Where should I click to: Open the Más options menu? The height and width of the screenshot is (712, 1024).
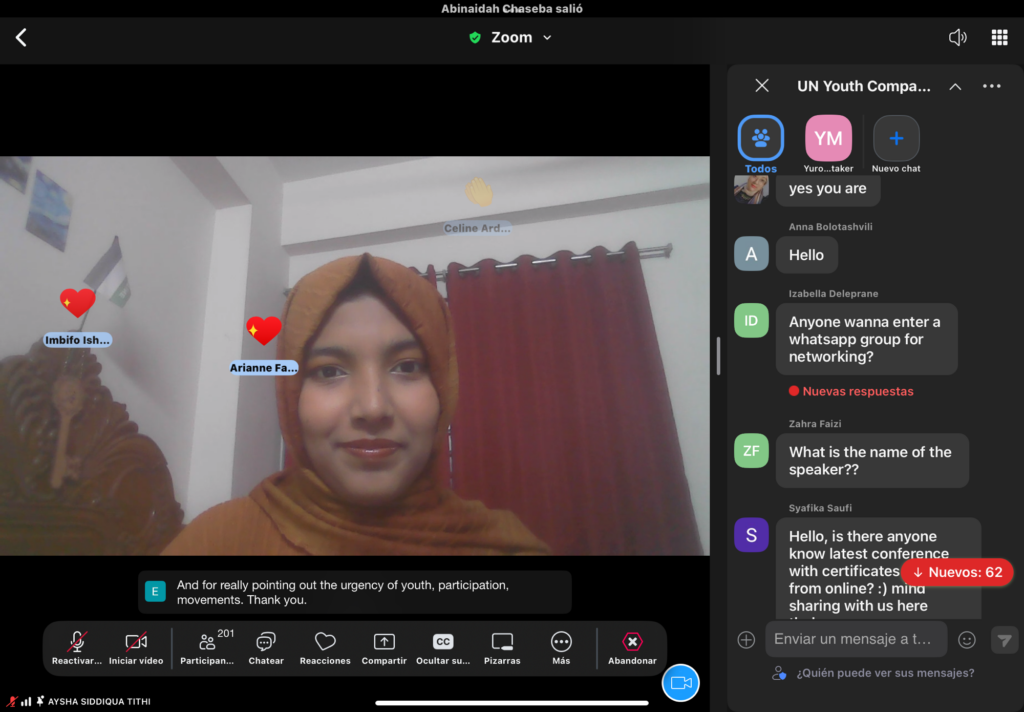(561, 647)
